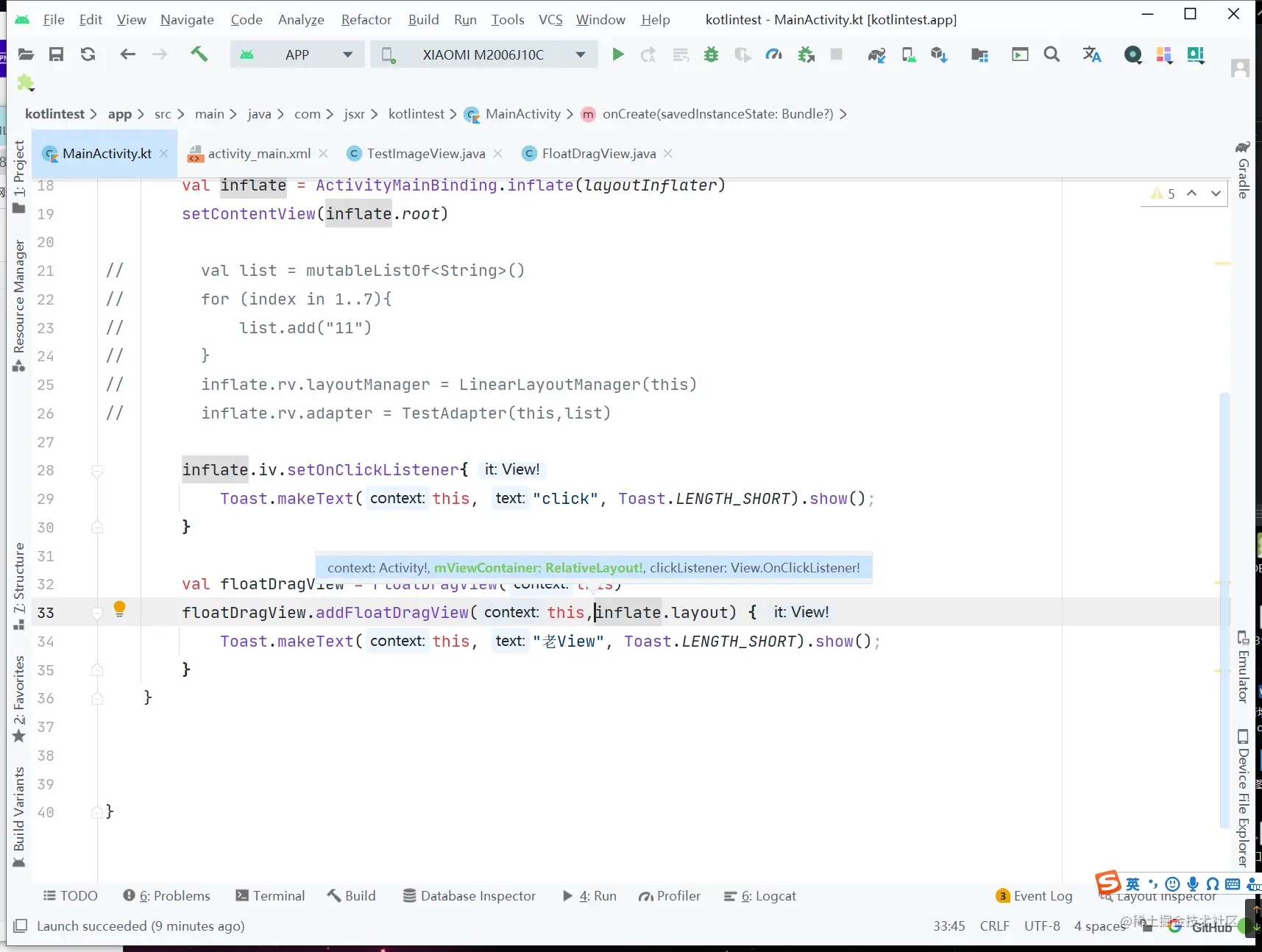Open the Gradle side panel
This screenshot has height=952, width=1262.
click(1243, 170)
